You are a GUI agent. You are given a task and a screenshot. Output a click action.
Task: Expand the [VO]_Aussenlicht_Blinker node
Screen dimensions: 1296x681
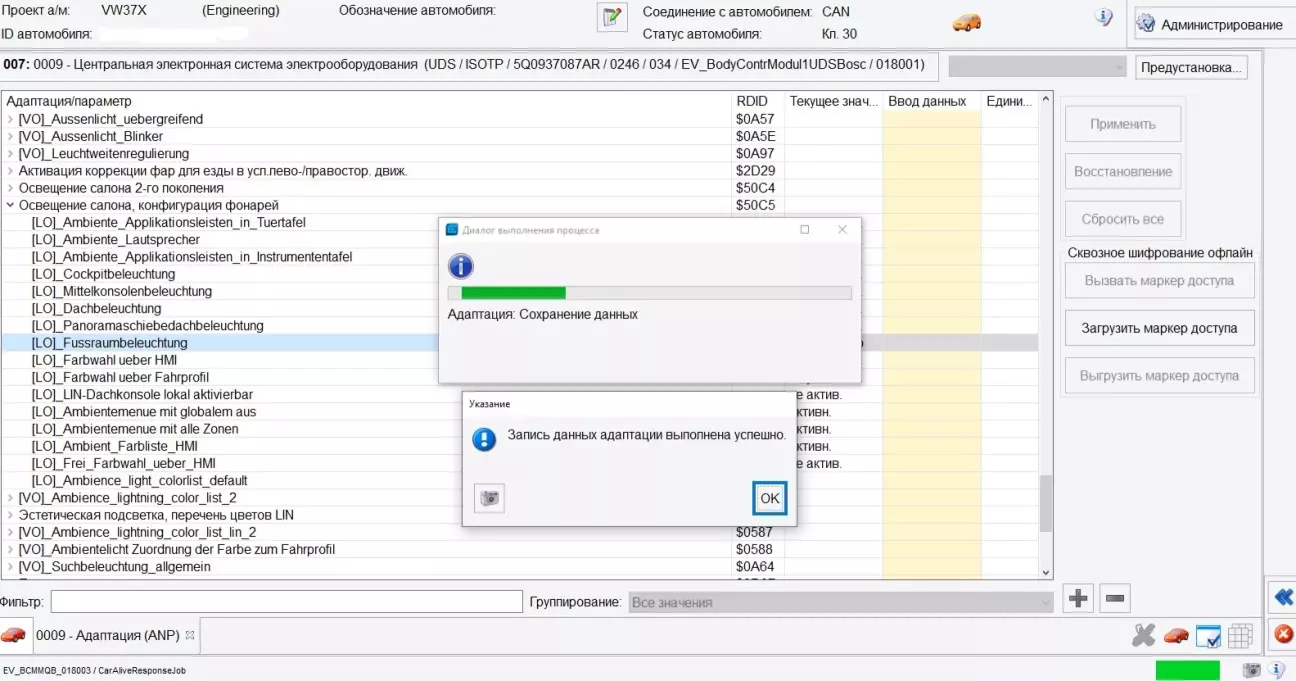click(11, 137)
